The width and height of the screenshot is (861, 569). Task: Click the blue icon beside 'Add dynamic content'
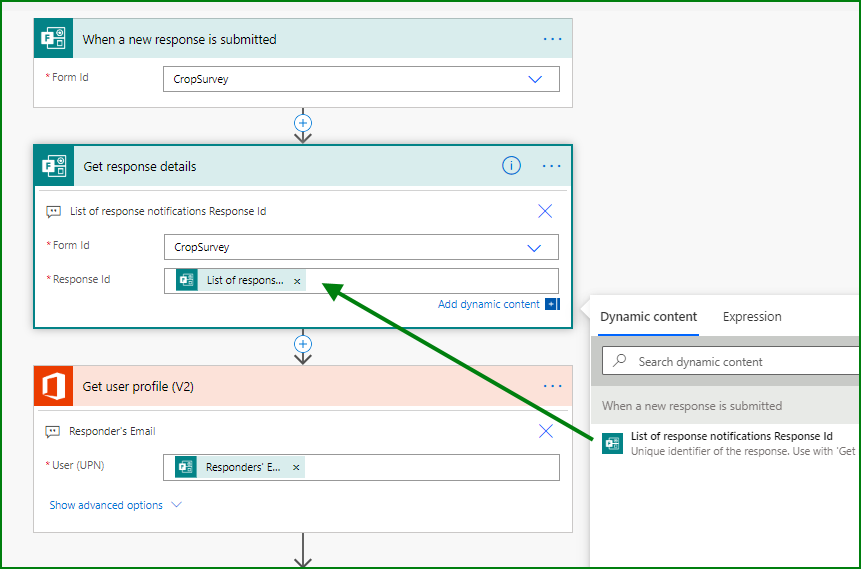point(552,304)
